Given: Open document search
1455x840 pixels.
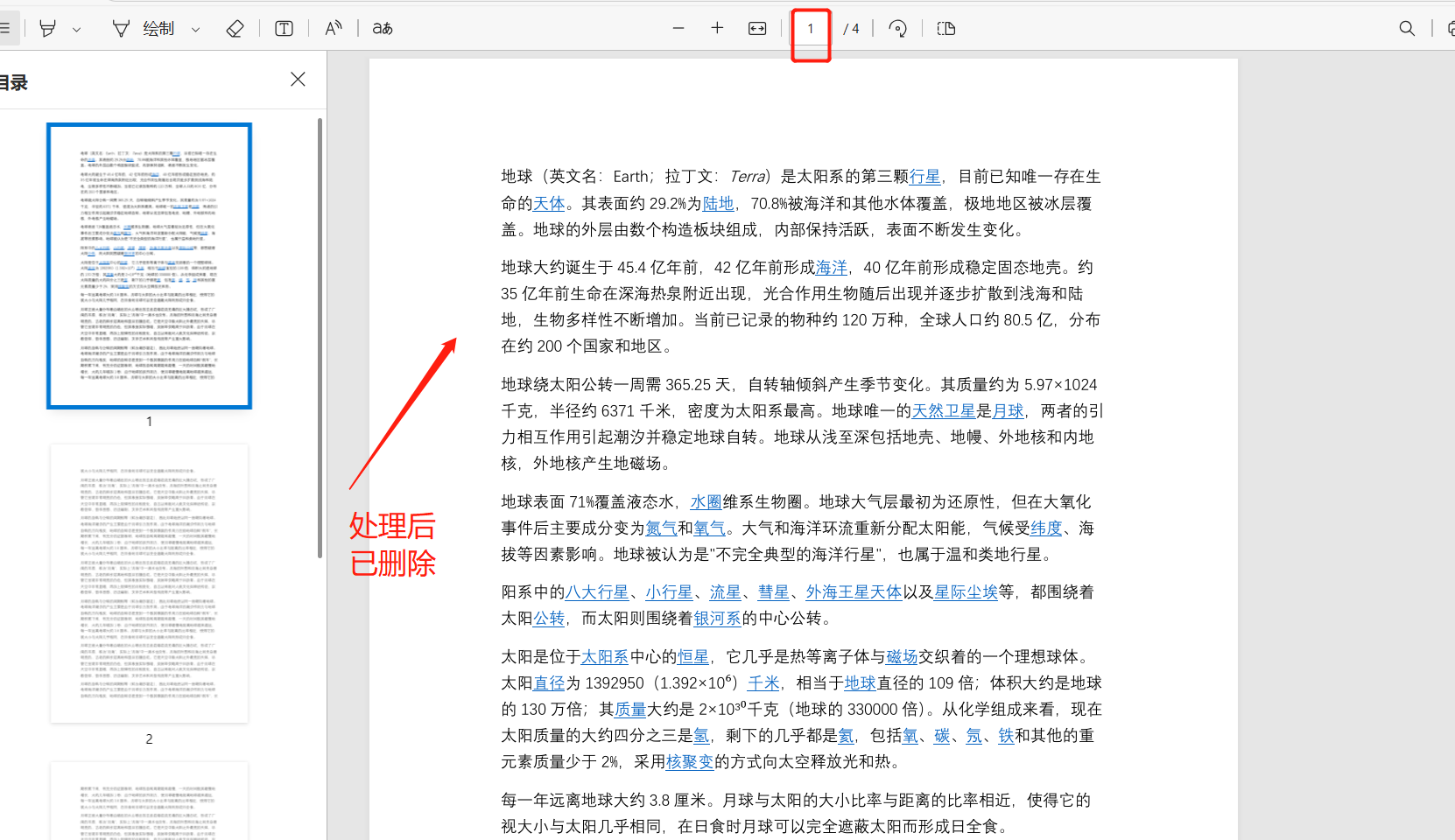Looking at the screenshot, I should click(1407, 28).
